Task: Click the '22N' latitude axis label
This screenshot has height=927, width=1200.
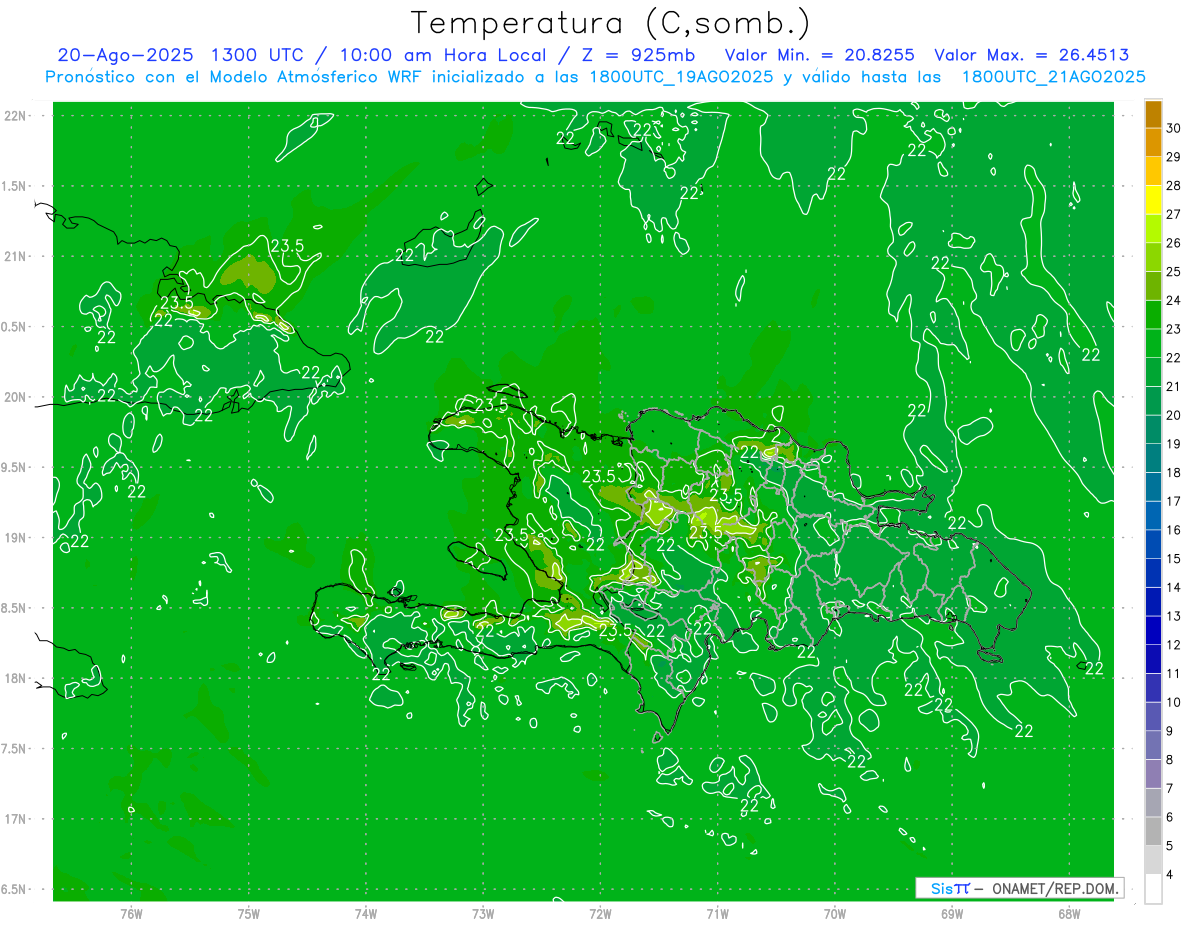Action: coord(16,116)
